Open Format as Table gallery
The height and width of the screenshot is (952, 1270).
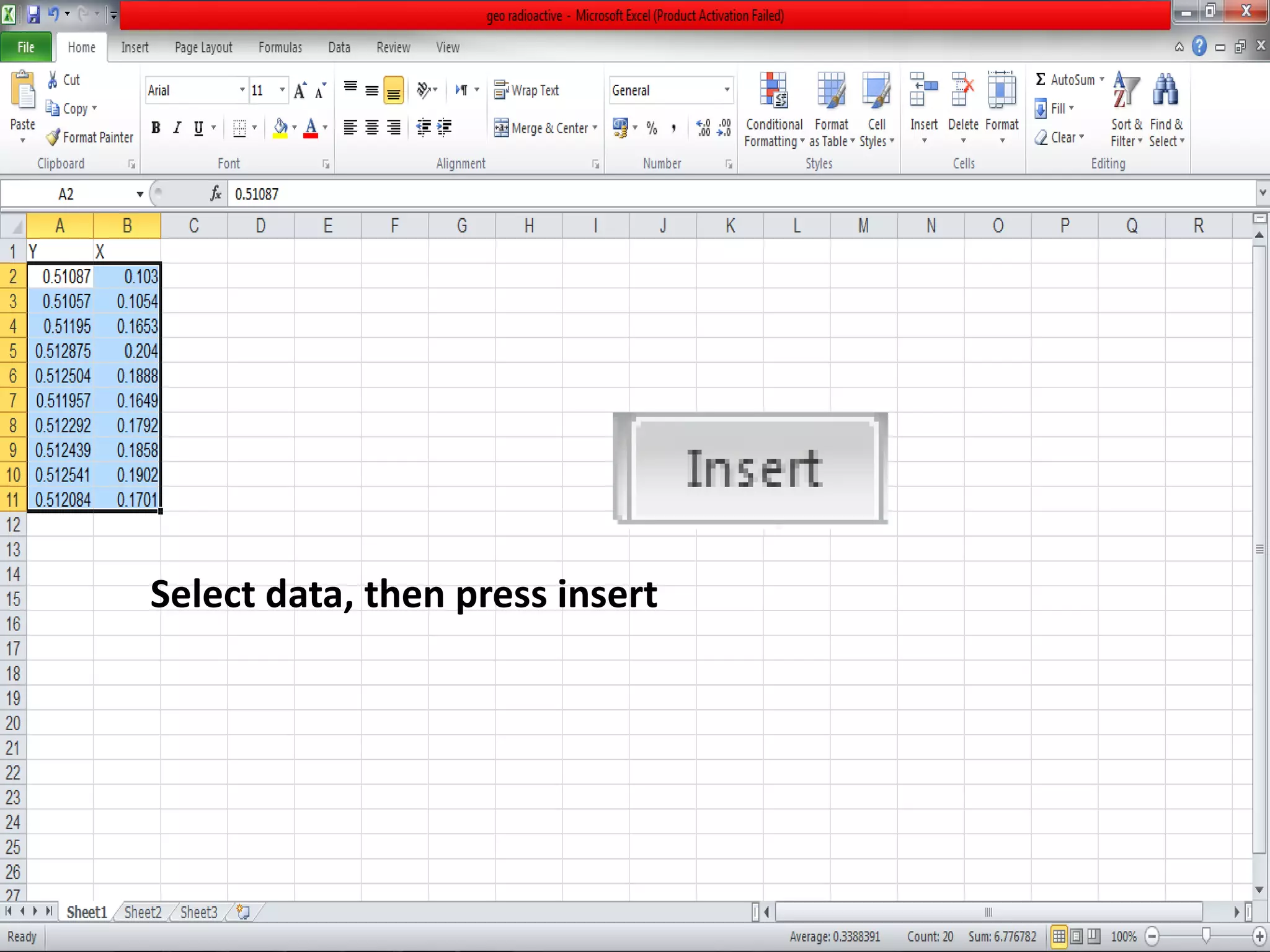click(832, 110)
